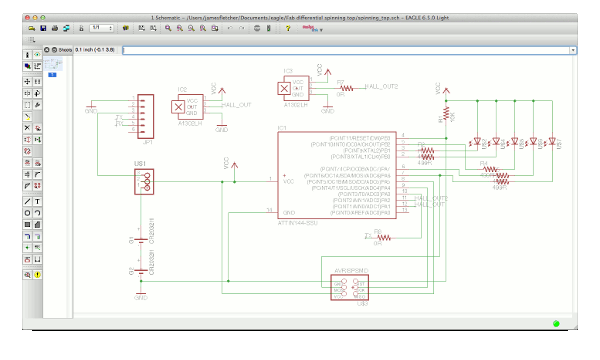Select the Arc tool
The image size is (600, 360).
point(37,213)
